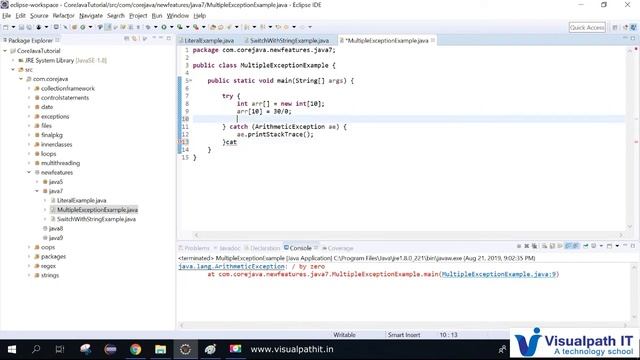640x360 pixels.
Task: Open the Declaration tab
Action: coord(262,248)
